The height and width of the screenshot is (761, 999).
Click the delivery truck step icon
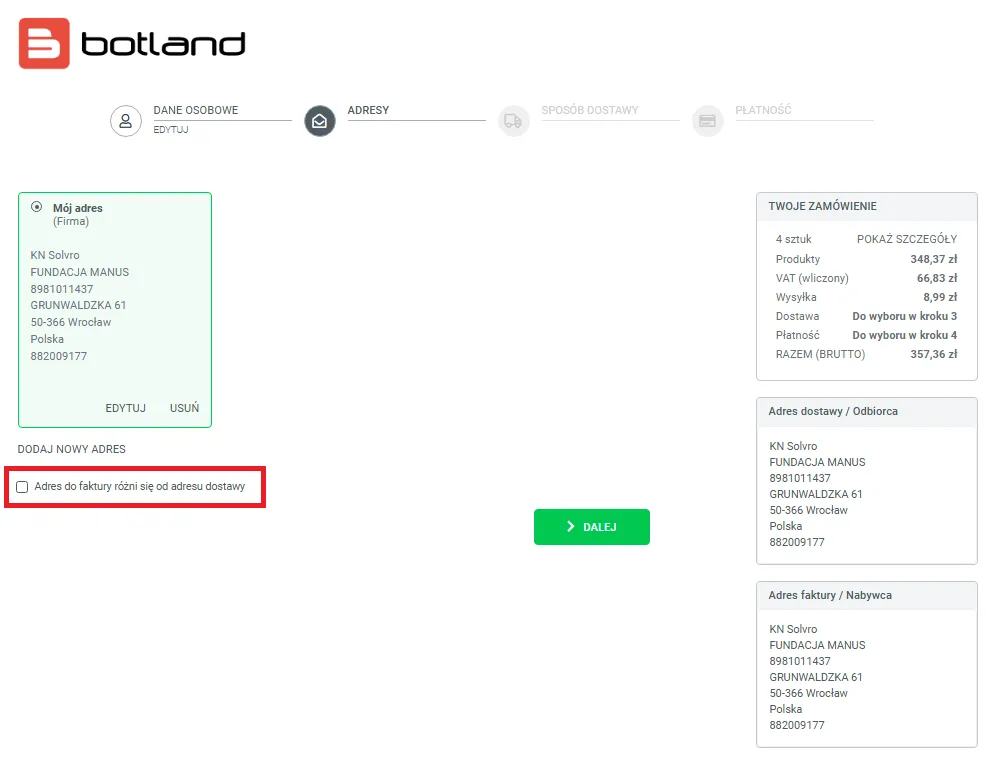(x=513, y=121)
